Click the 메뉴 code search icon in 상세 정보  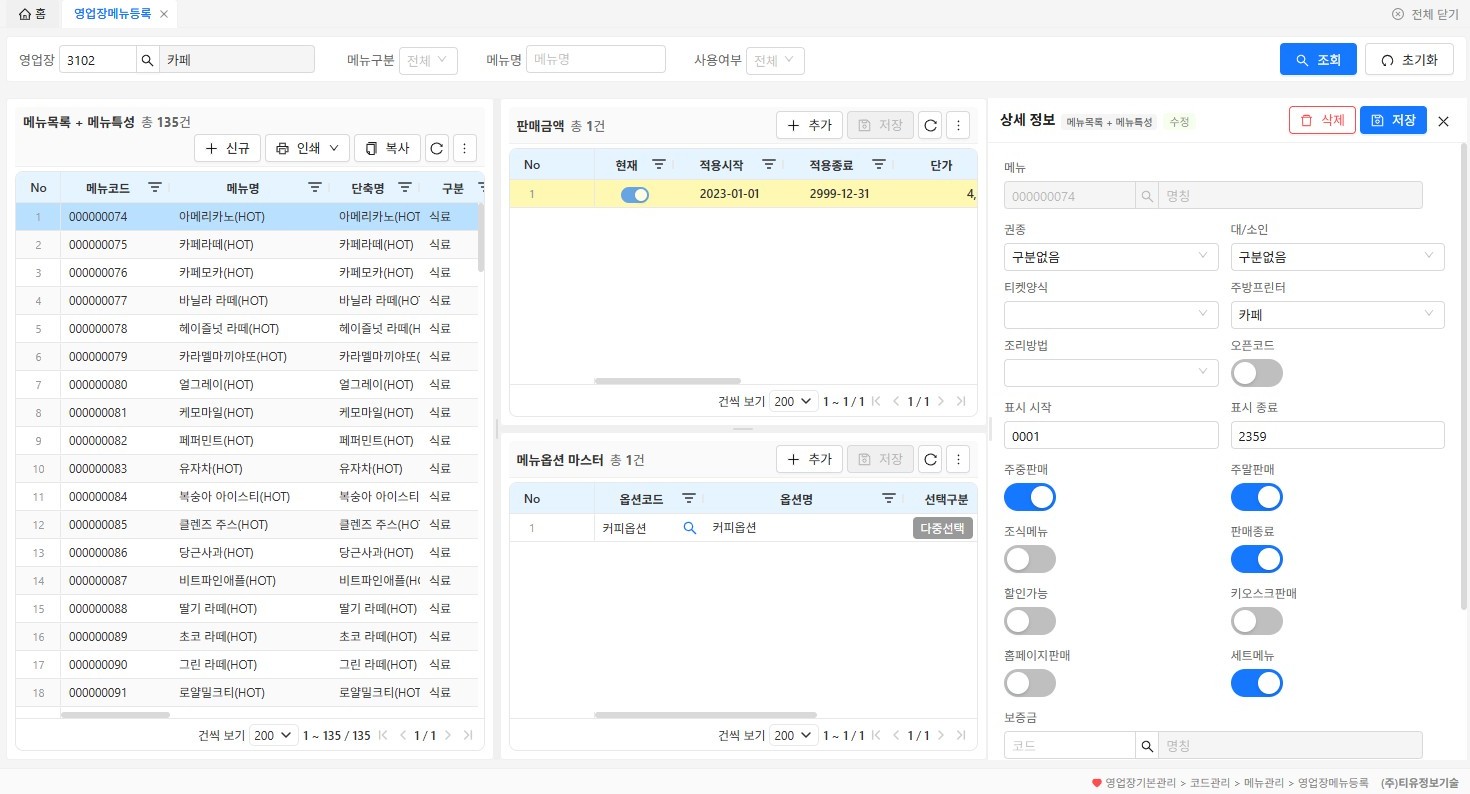1147,196
